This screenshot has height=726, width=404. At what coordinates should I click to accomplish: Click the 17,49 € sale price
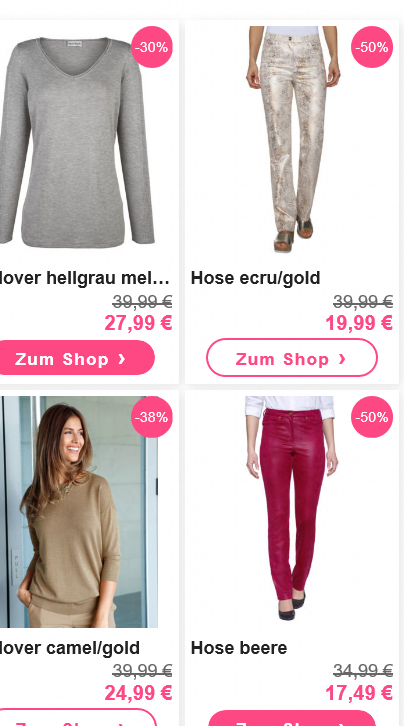click(x=359, y=693)
